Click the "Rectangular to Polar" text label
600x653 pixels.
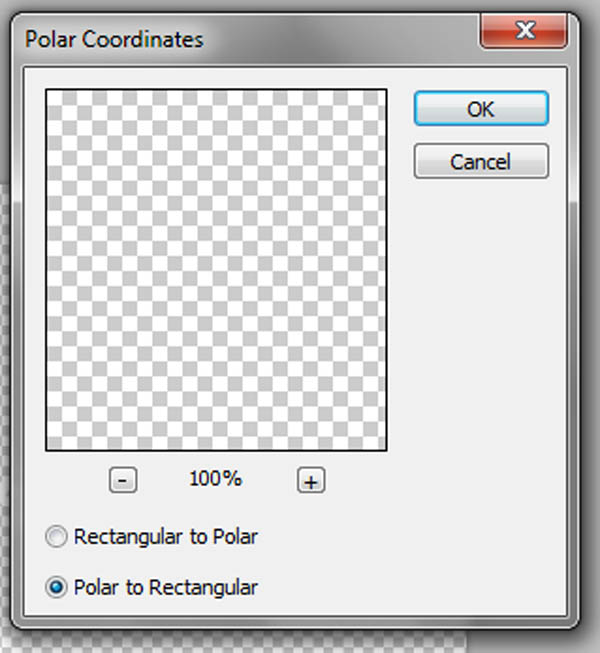click(x=165, y=537)
